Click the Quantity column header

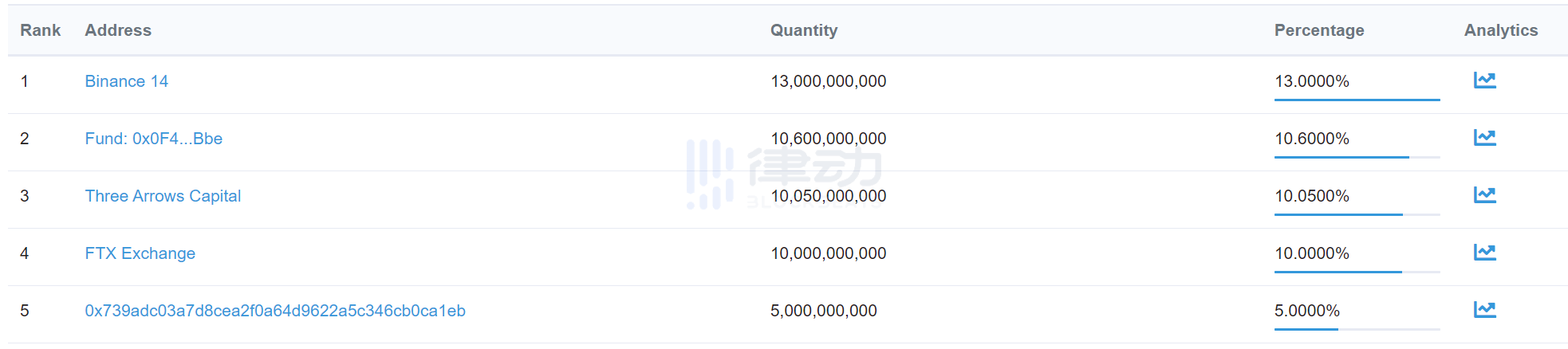point(803,30)
